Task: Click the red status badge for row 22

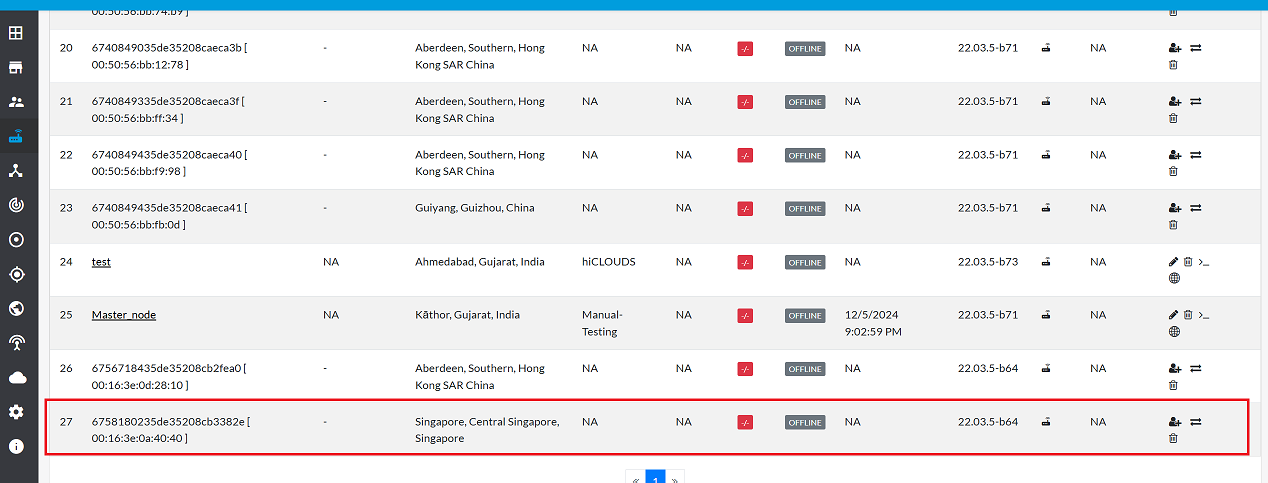Action: [x=745, y=155]
